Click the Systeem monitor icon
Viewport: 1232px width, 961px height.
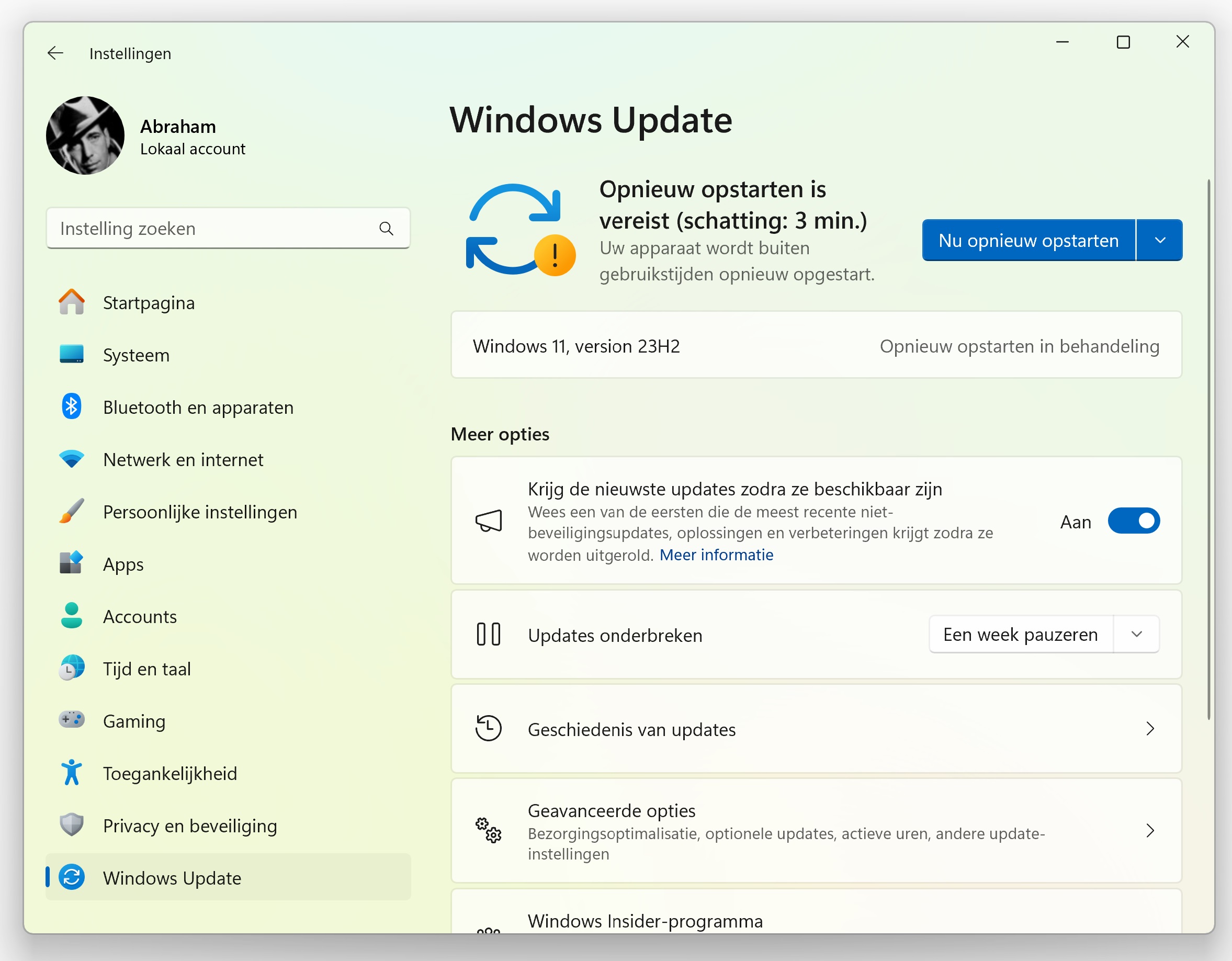tap(72, 354)
